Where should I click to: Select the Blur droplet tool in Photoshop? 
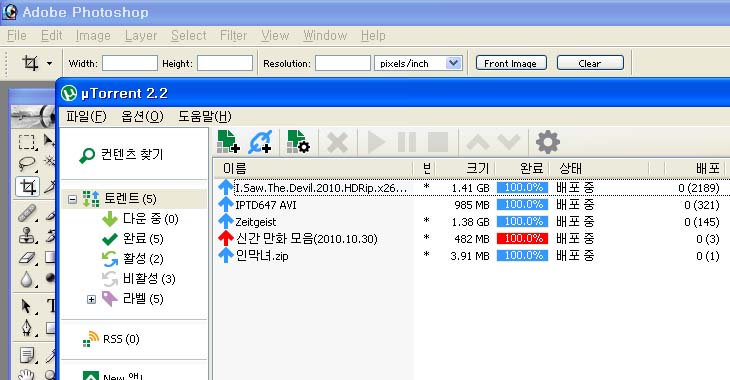tap(27, 279)
